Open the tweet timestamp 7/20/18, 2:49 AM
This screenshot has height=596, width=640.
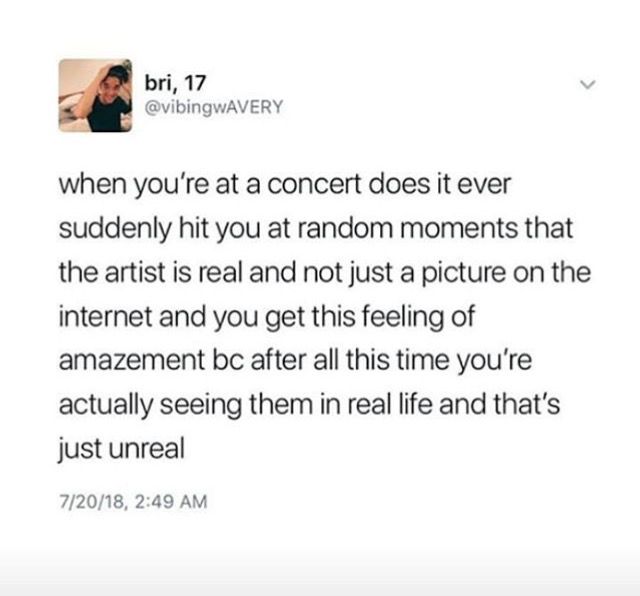(x=133, y=501)
